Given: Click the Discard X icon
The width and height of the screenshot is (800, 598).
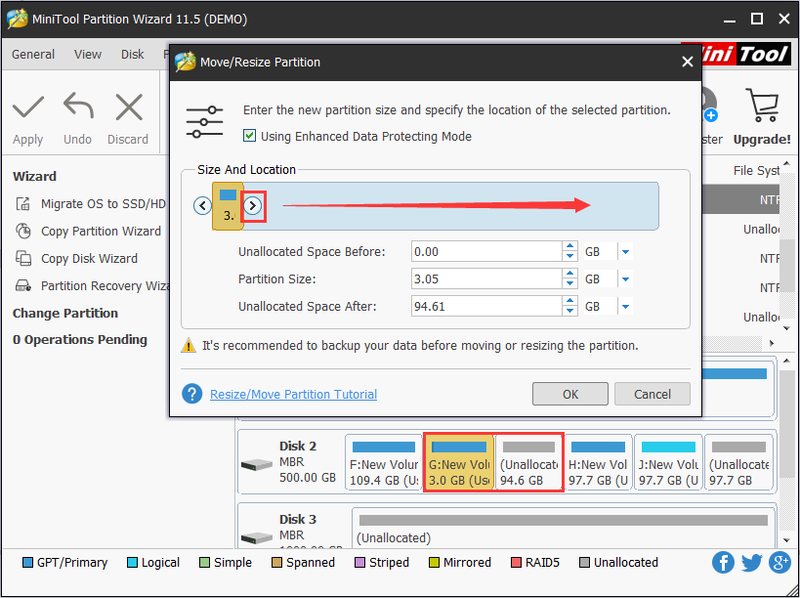Looking at the screenshot, I should click(129, 108).
